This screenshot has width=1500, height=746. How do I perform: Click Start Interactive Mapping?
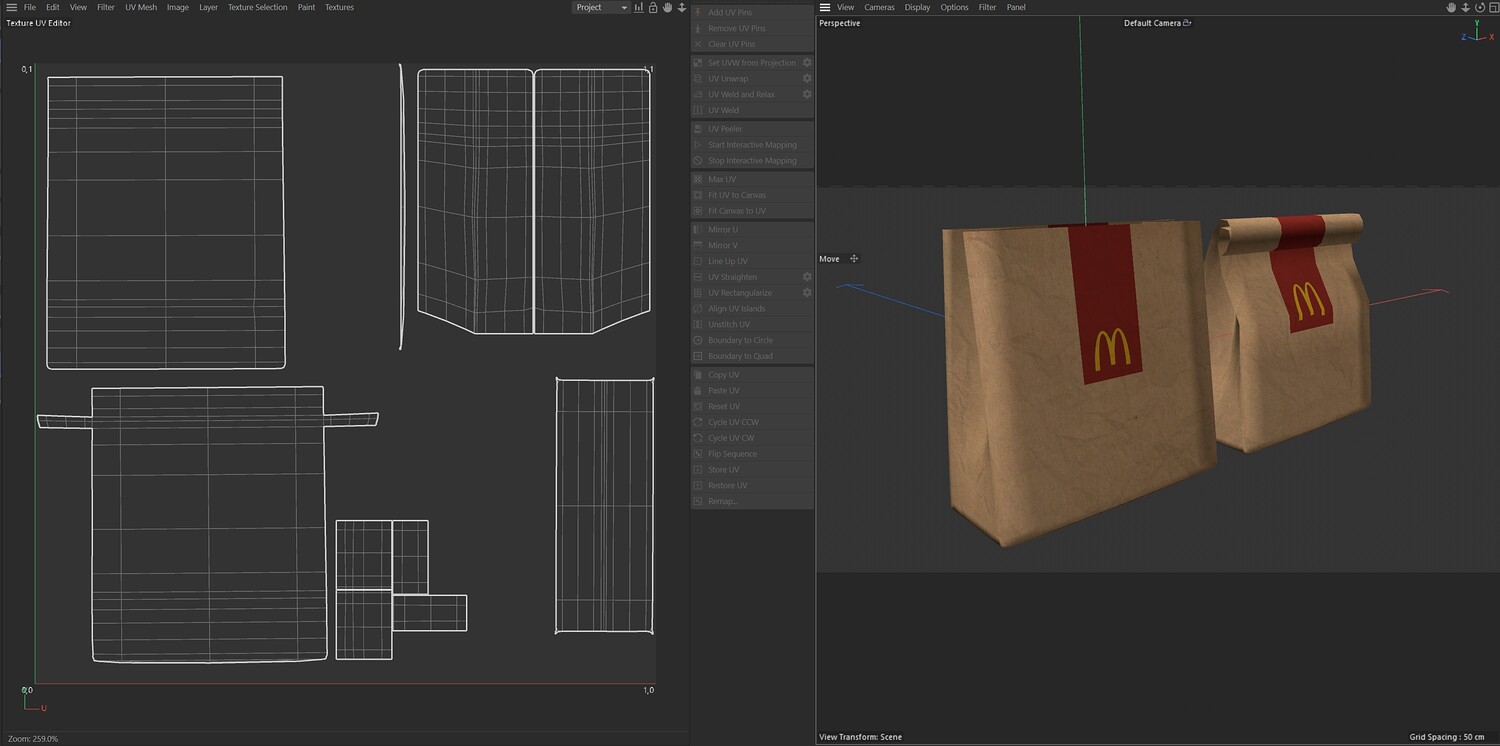(752, 145)
